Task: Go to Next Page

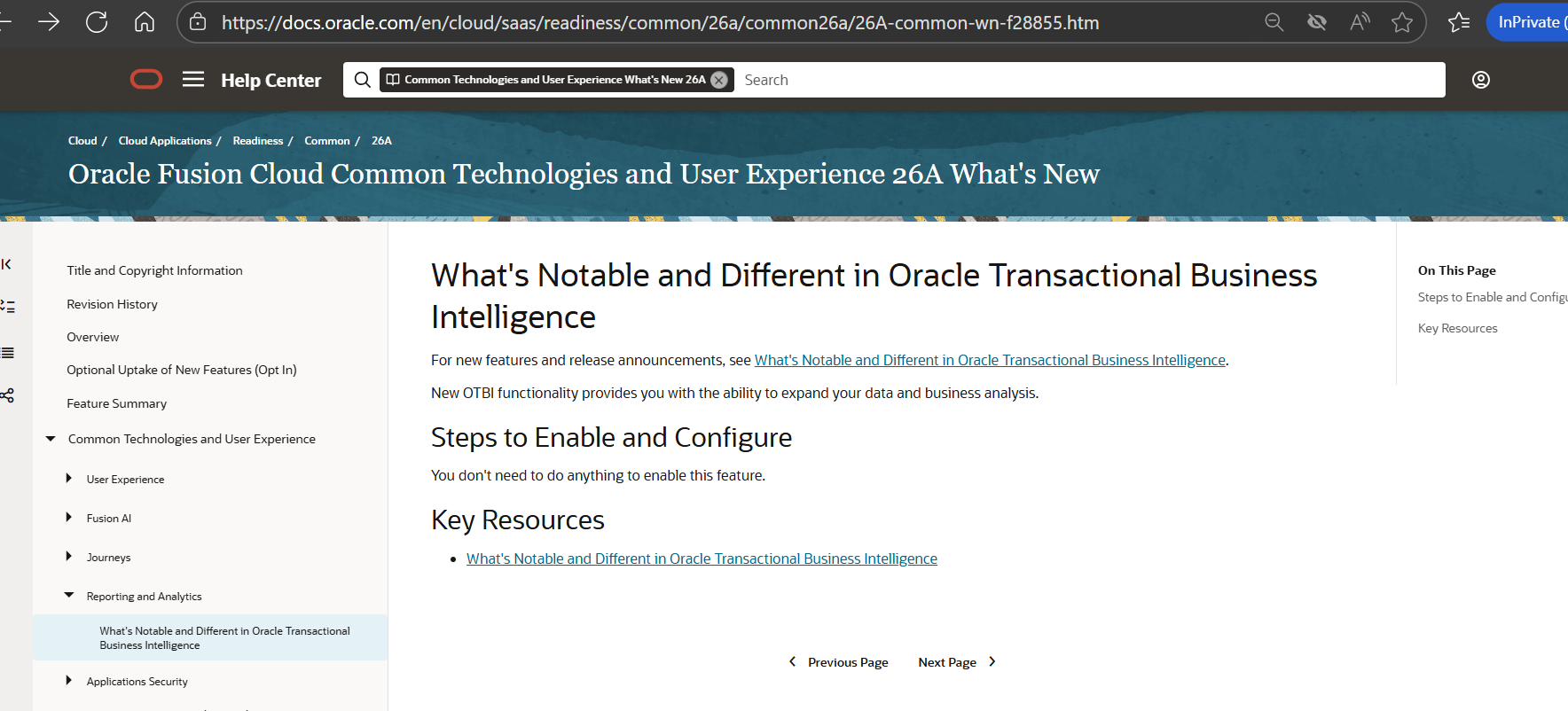Action: point(957,662)
